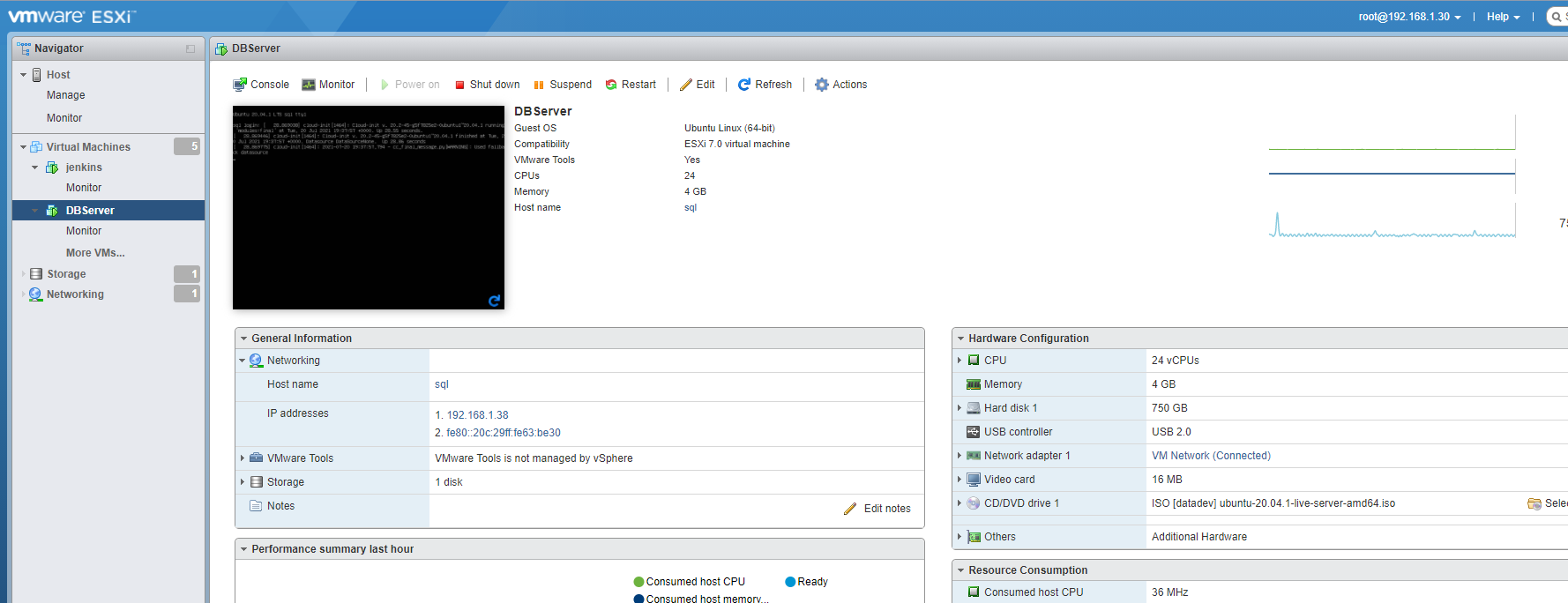Viewport: 1568px width, 603px height.
Task: Restart the DBServer virtual machine
Action: click(631, 85)
